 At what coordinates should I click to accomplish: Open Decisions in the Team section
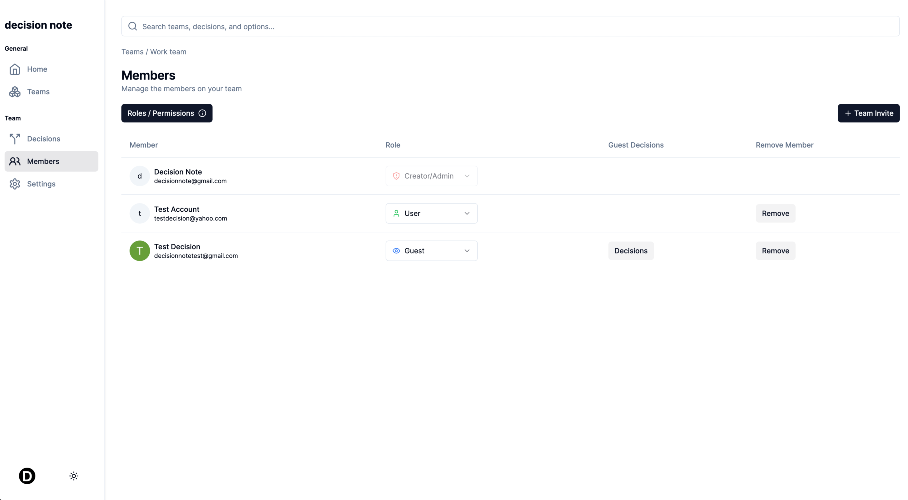(51, 138)
